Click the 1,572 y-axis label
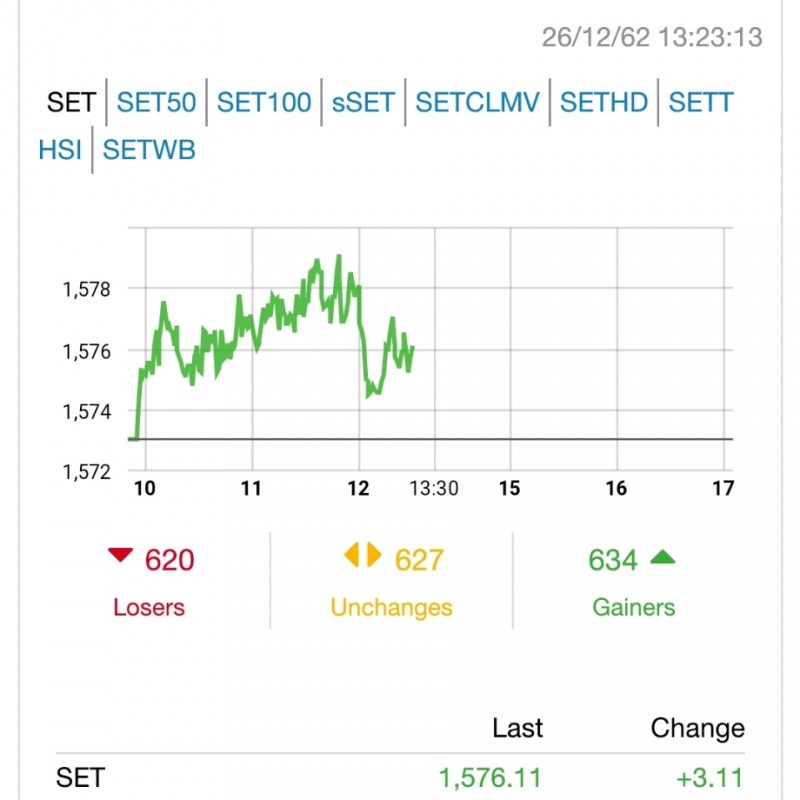 tap(86, 472)
